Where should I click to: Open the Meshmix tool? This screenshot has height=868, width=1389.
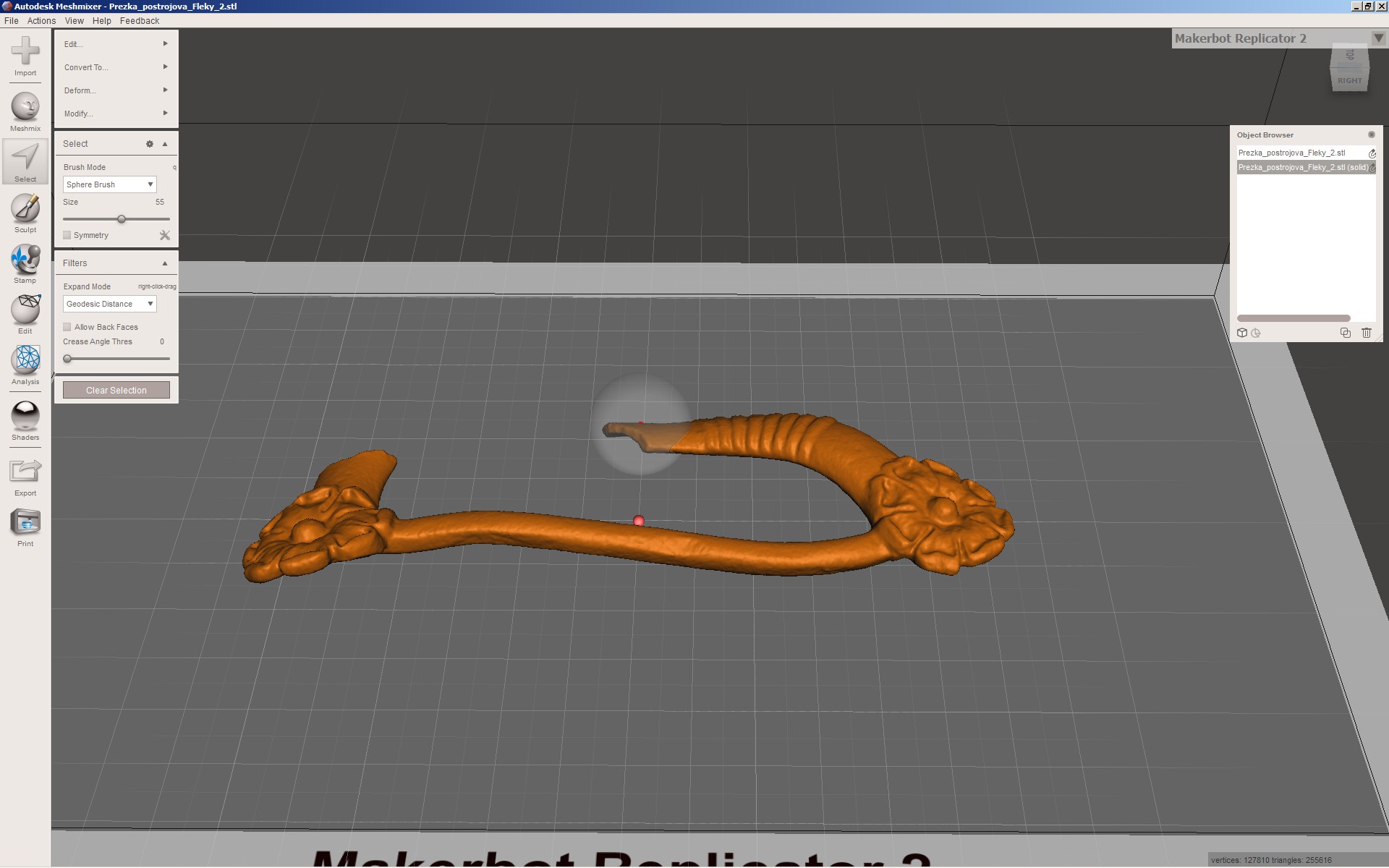click(x=25, y=107)
